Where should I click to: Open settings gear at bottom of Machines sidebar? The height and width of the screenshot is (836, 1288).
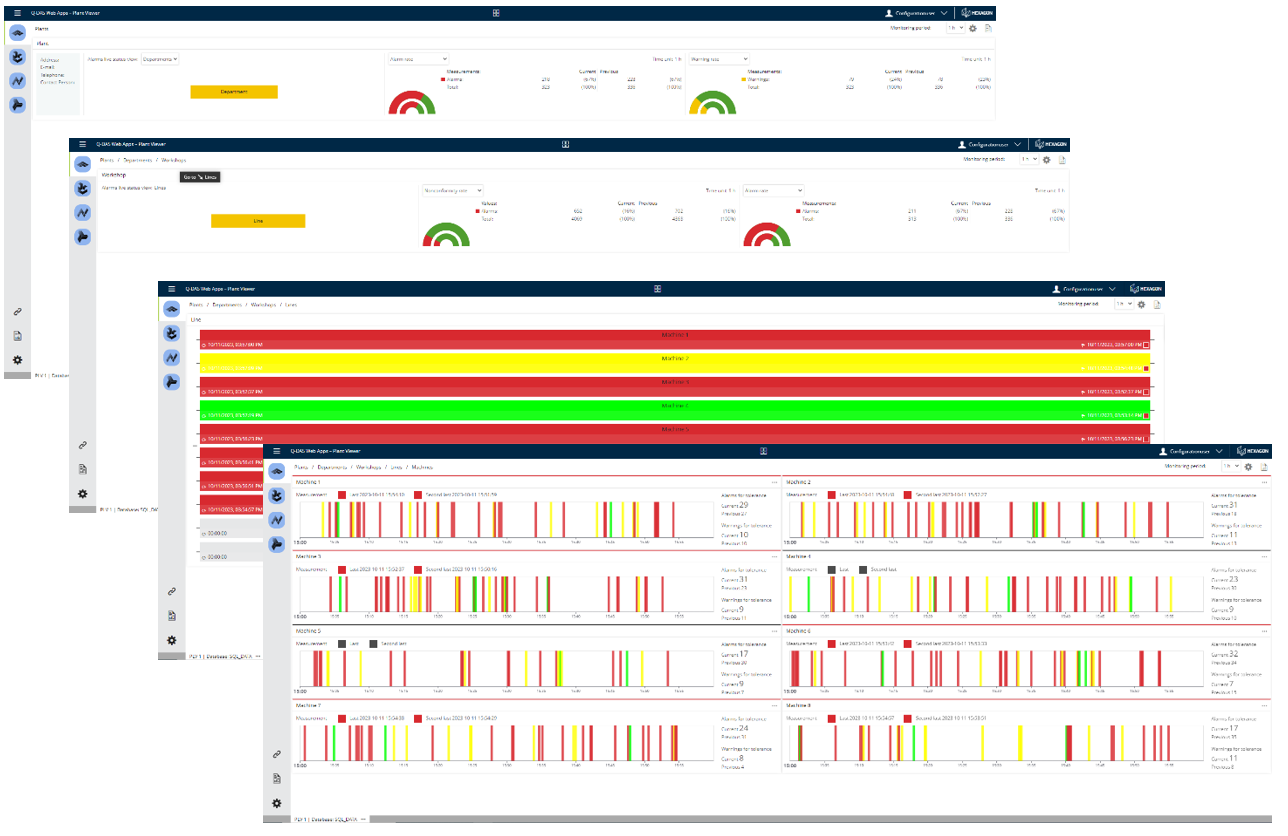[277, 803]
